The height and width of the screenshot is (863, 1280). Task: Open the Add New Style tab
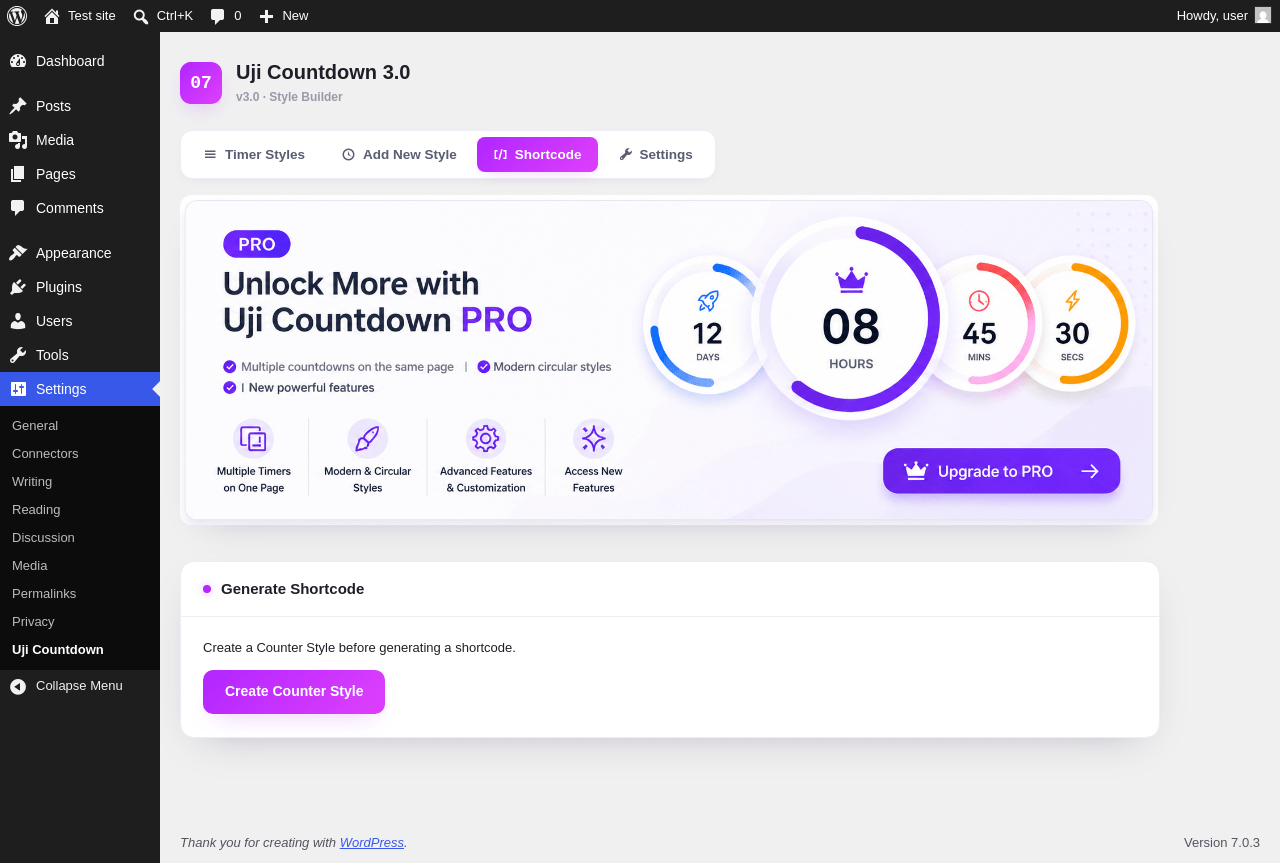point(399,155)
